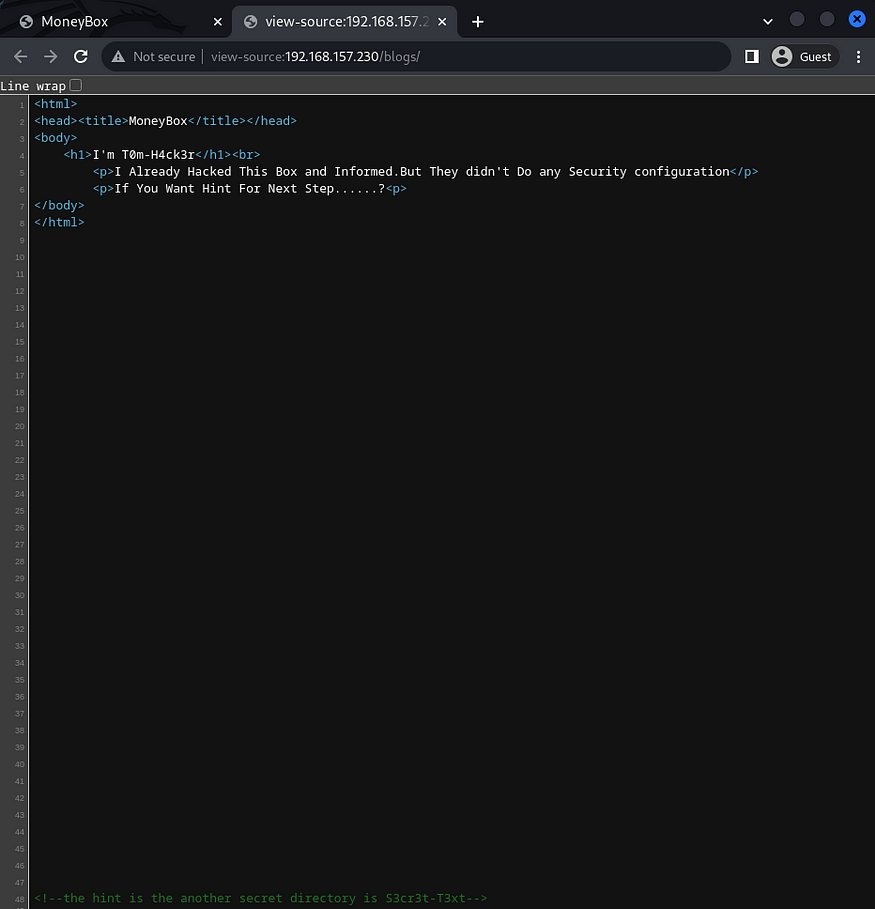Viewport: 875px width, 909px height.
Task: Click the view-source tab globe favicon
Action: coord(250,21)
